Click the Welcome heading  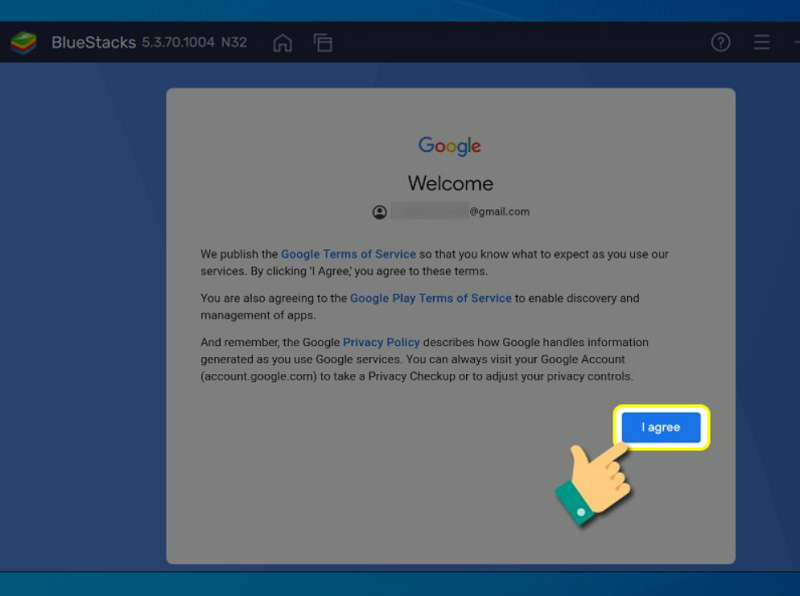click(x=450, y=184)
